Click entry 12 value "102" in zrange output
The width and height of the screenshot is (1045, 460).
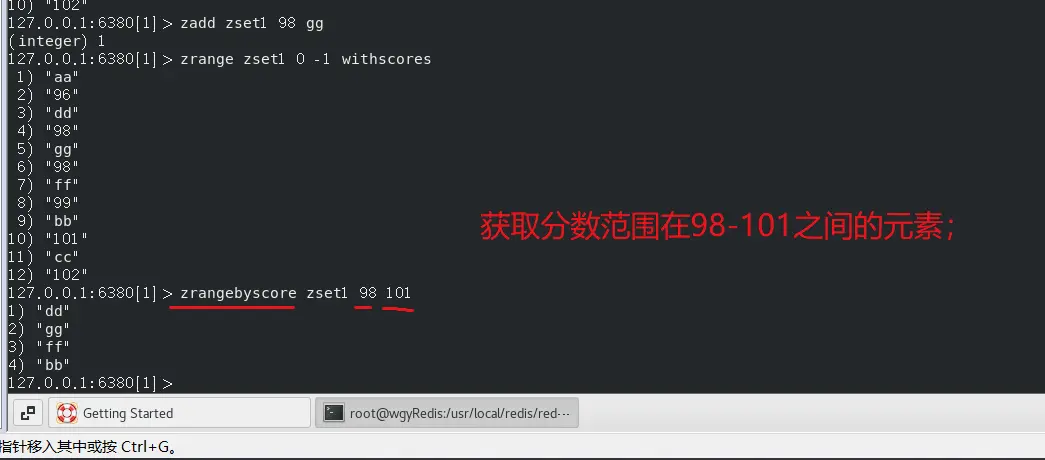tap(66, 275)
